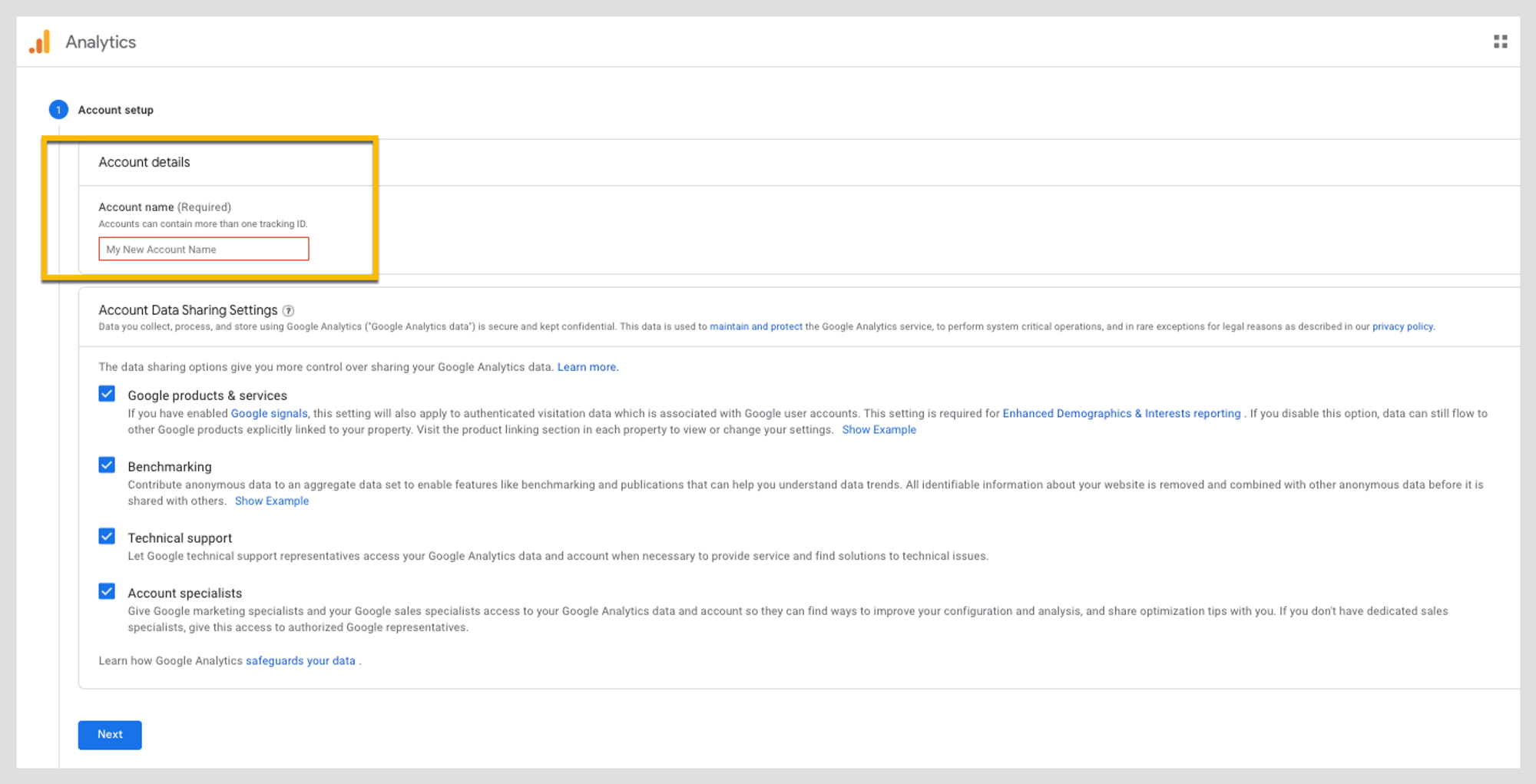Select the Account setup step label
The image size is (1536, 784).
click(116, 110)
